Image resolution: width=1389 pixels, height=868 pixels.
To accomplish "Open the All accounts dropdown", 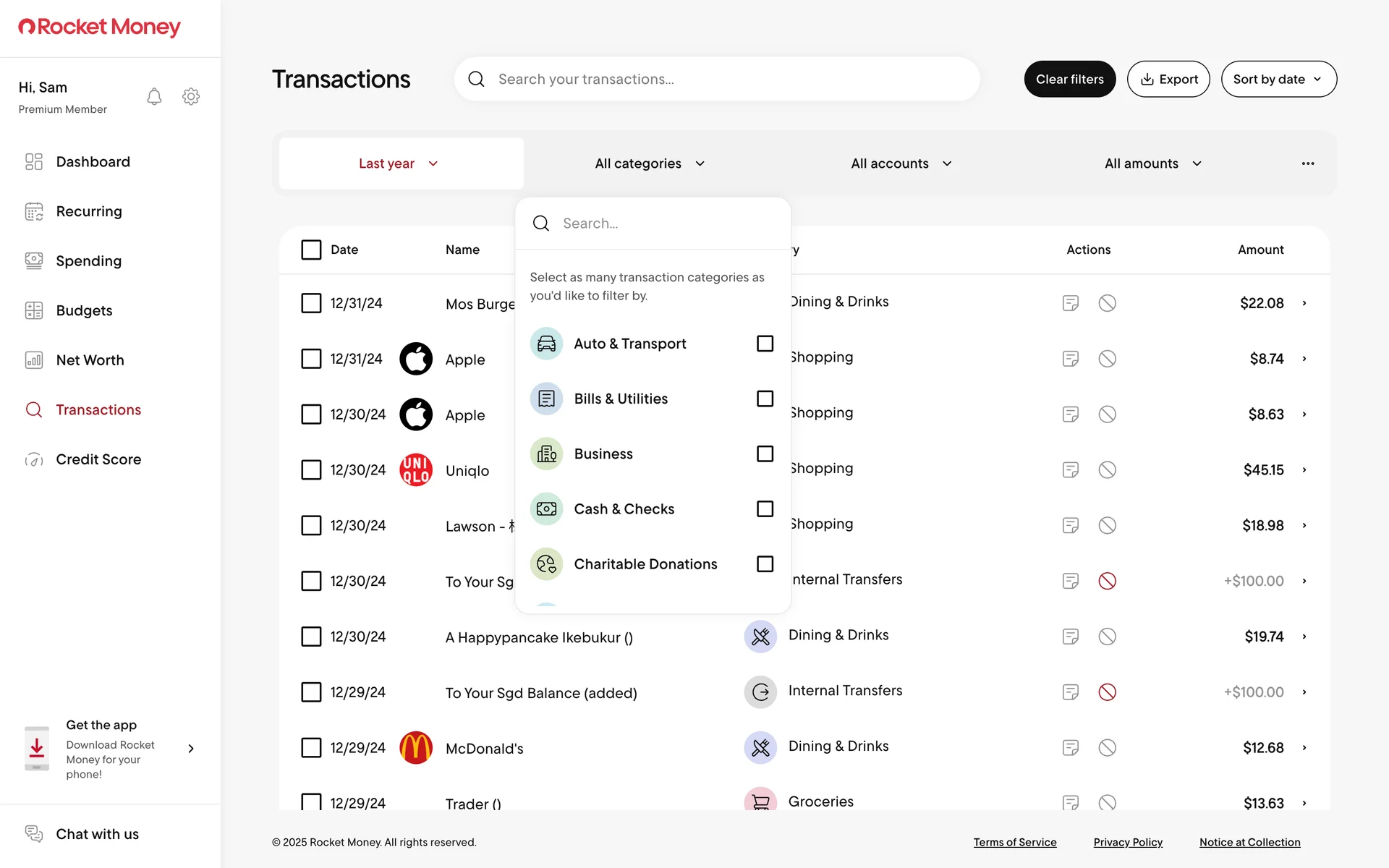I will click(901, 163).
